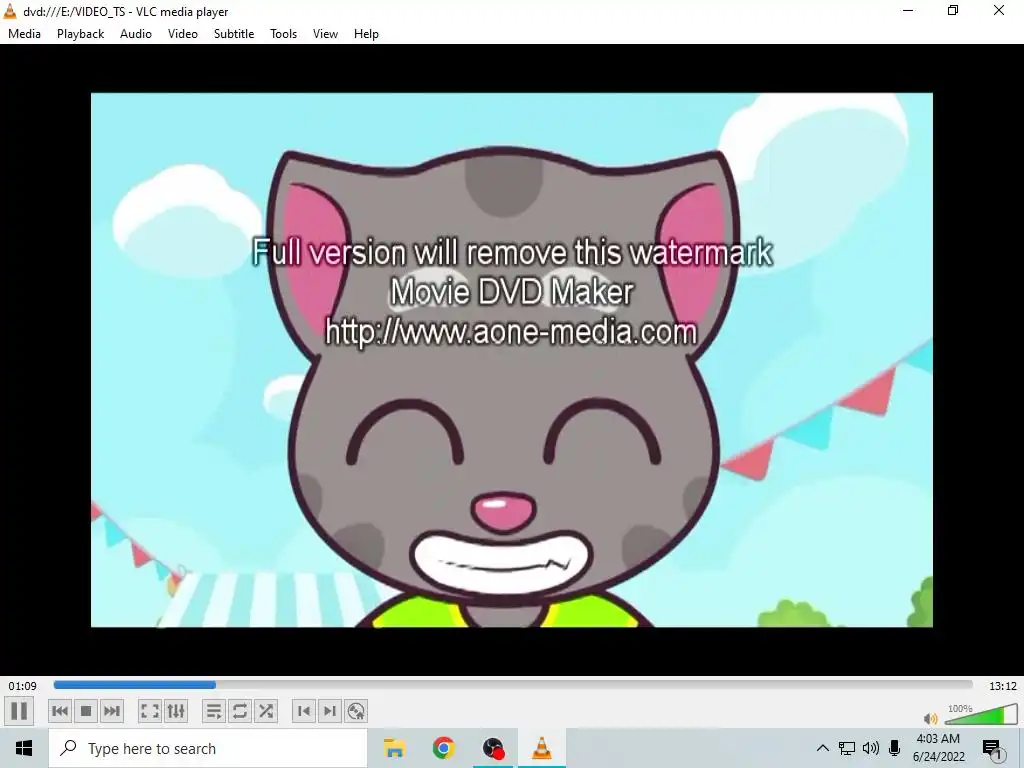The height and width of the screenshot is (768, 1024).
Task: Open system volume tray icon
Action: (871, 748)
